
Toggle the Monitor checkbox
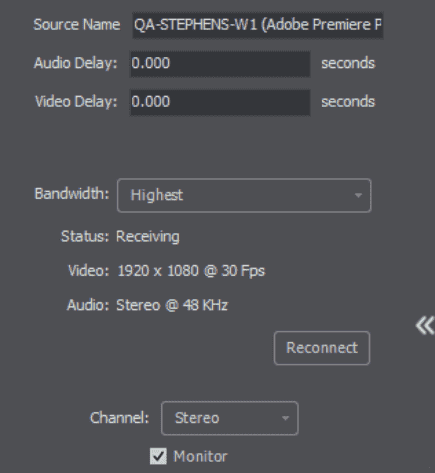click(x=158, y=456)
